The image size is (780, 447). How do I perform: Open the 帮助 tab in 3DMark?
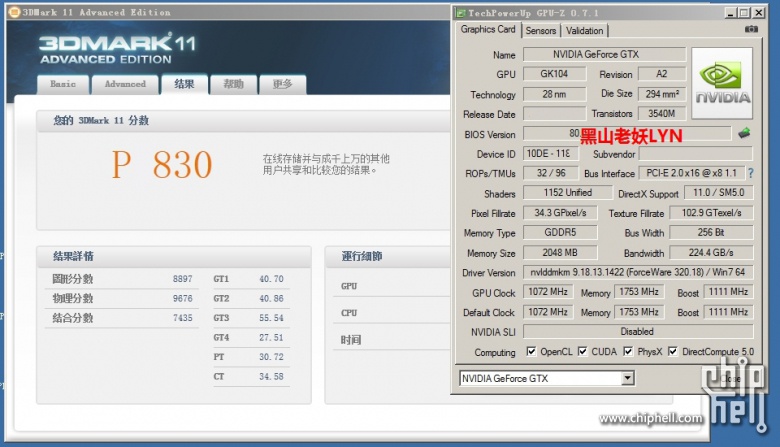(233, 85)
